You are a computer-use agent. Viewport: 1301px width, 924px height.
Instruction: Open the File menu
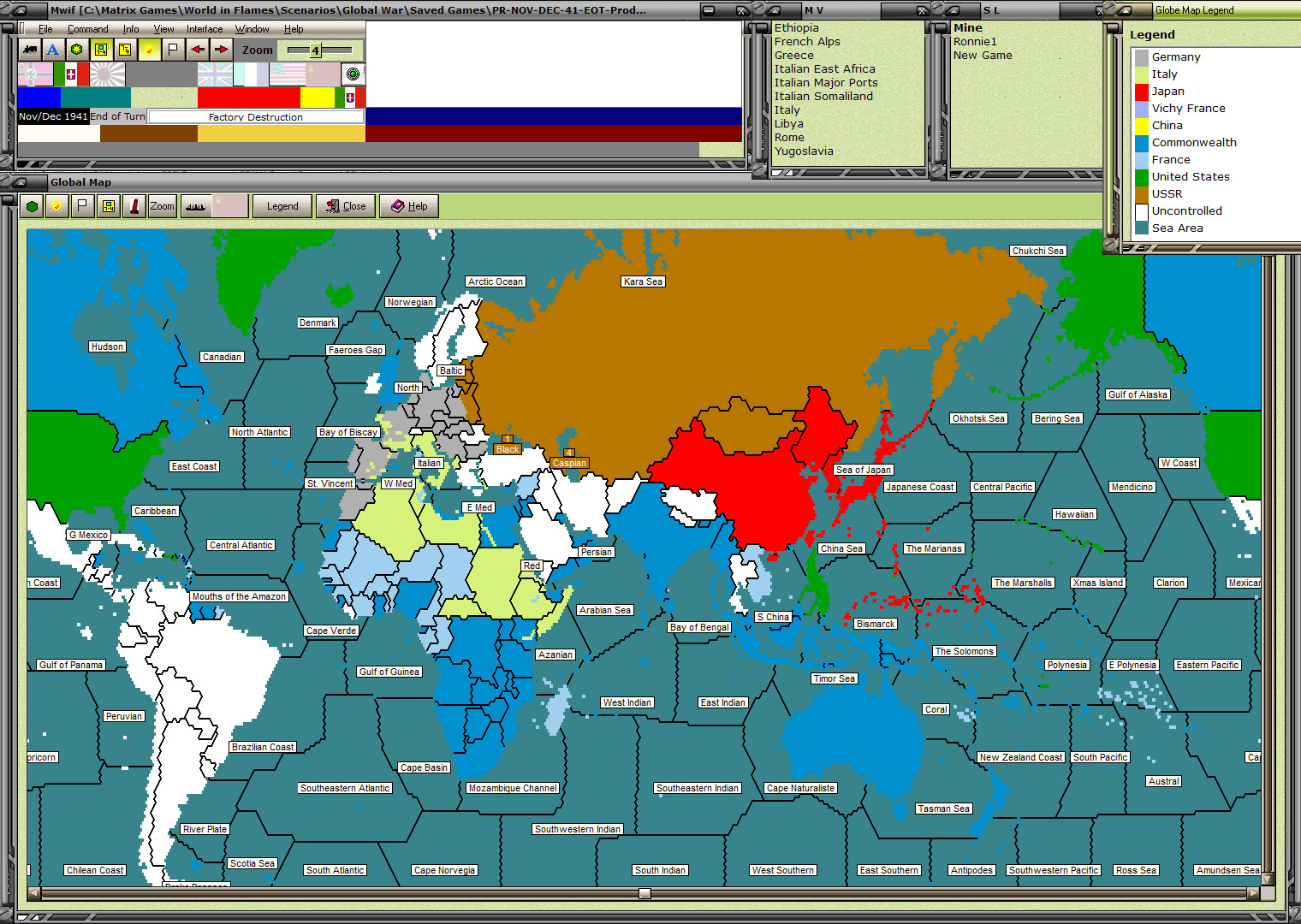45,29
